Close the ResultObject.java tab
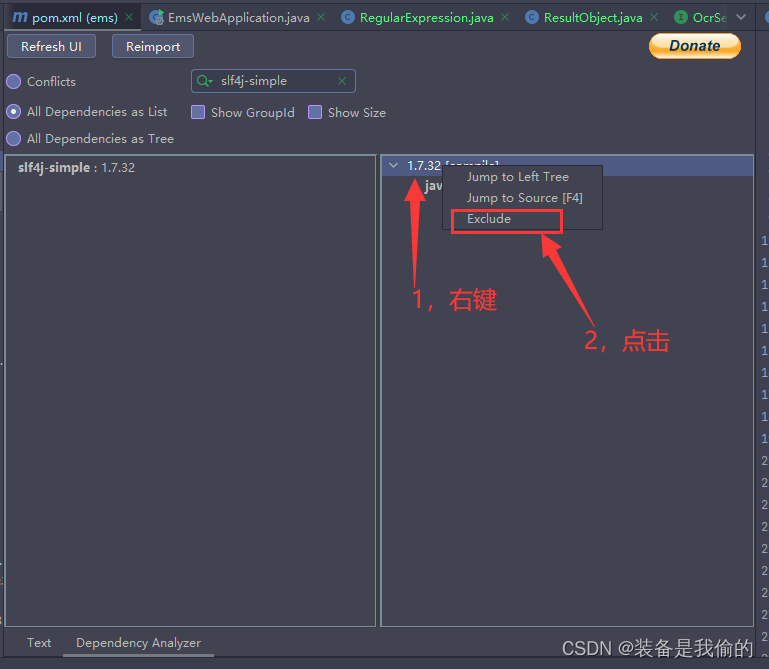This screenshot has height=669, width=769. click(x=654, y=17)
